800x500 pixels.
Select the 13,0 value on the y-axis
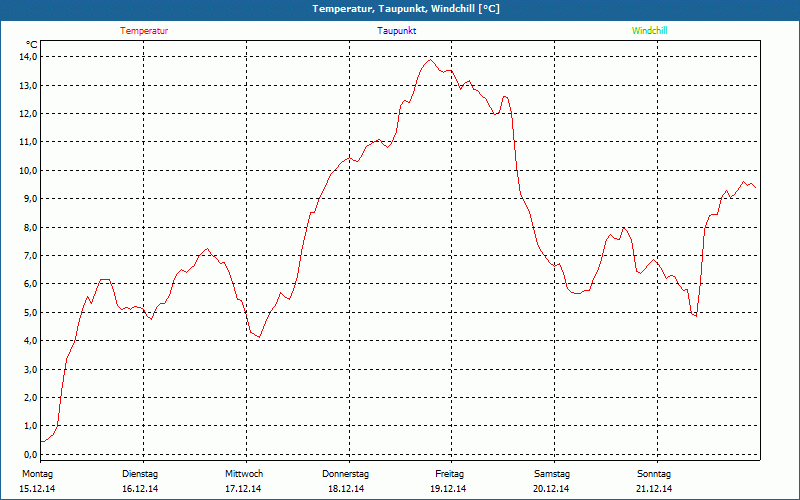[29, 85]
